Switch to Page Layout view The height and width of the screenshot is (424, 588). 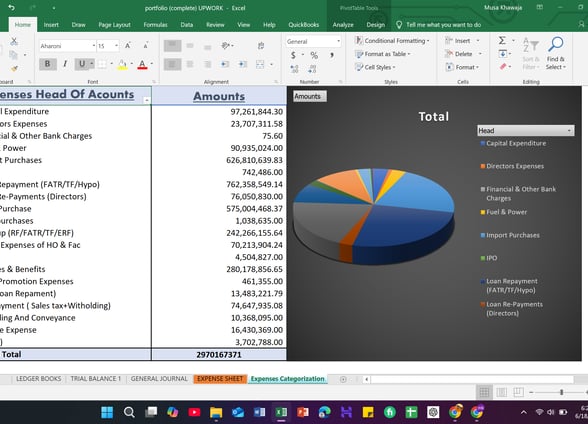pos(501,392)
